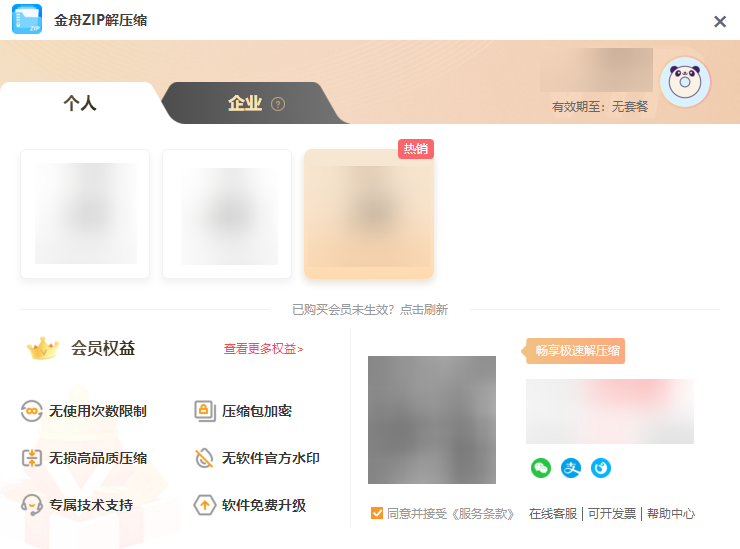Click the 无软件官方水印 text
Screen dimensions: 740x549
coord(271,458)
